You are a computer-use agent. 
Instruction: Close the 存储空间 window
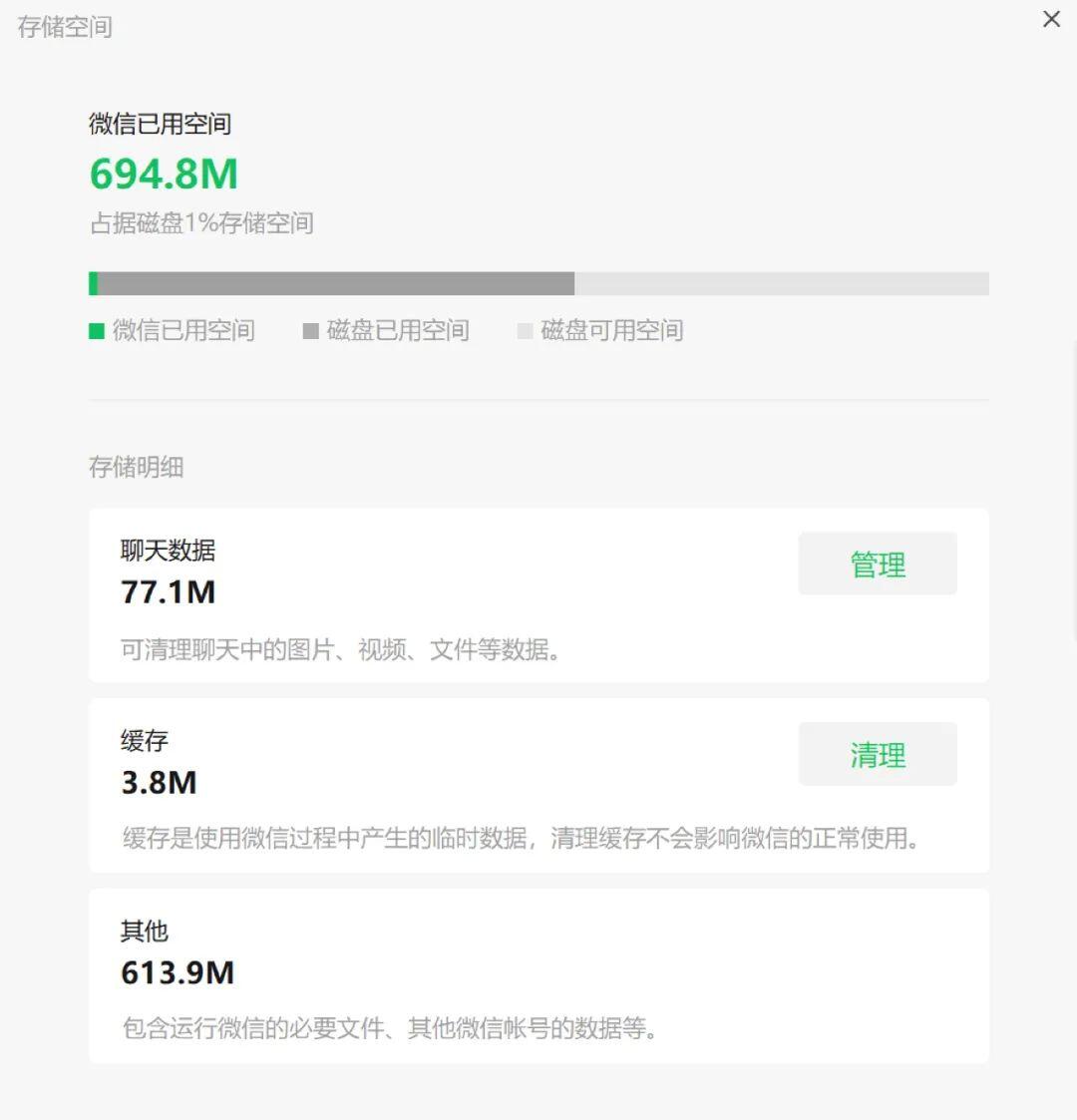coord(1051,19)
